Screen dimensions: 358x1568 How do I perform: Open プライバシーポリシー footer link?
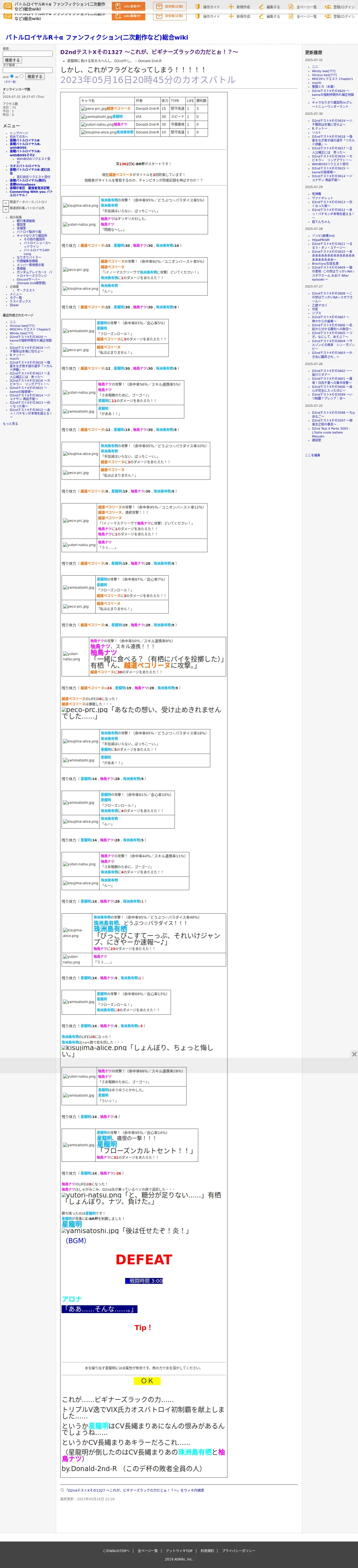point(239,1550)
